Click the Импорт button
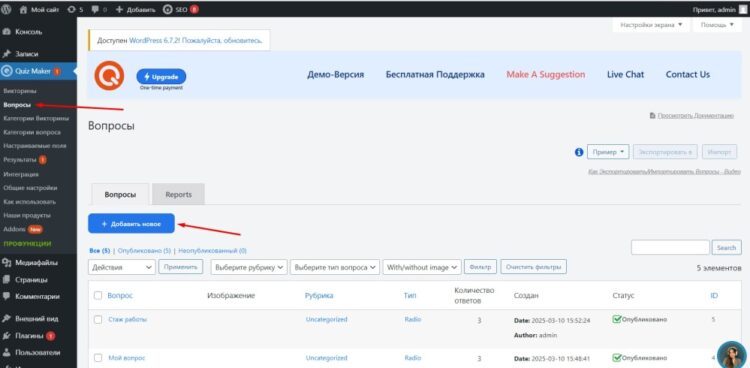750x368 pixels. click(719, 152)
